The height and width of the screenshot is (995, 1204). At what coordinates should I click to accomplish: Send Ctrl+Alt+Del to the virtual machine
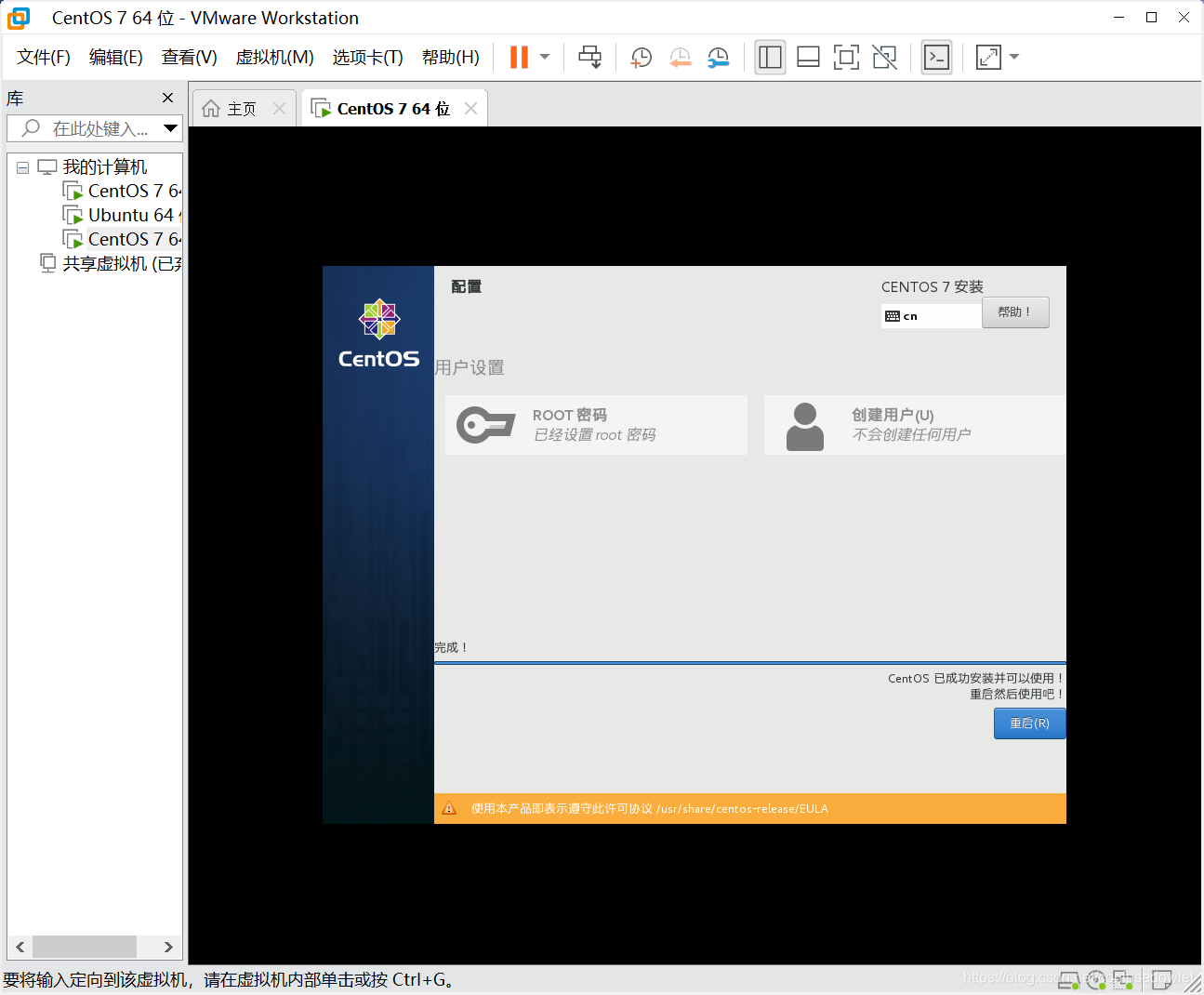589,57
